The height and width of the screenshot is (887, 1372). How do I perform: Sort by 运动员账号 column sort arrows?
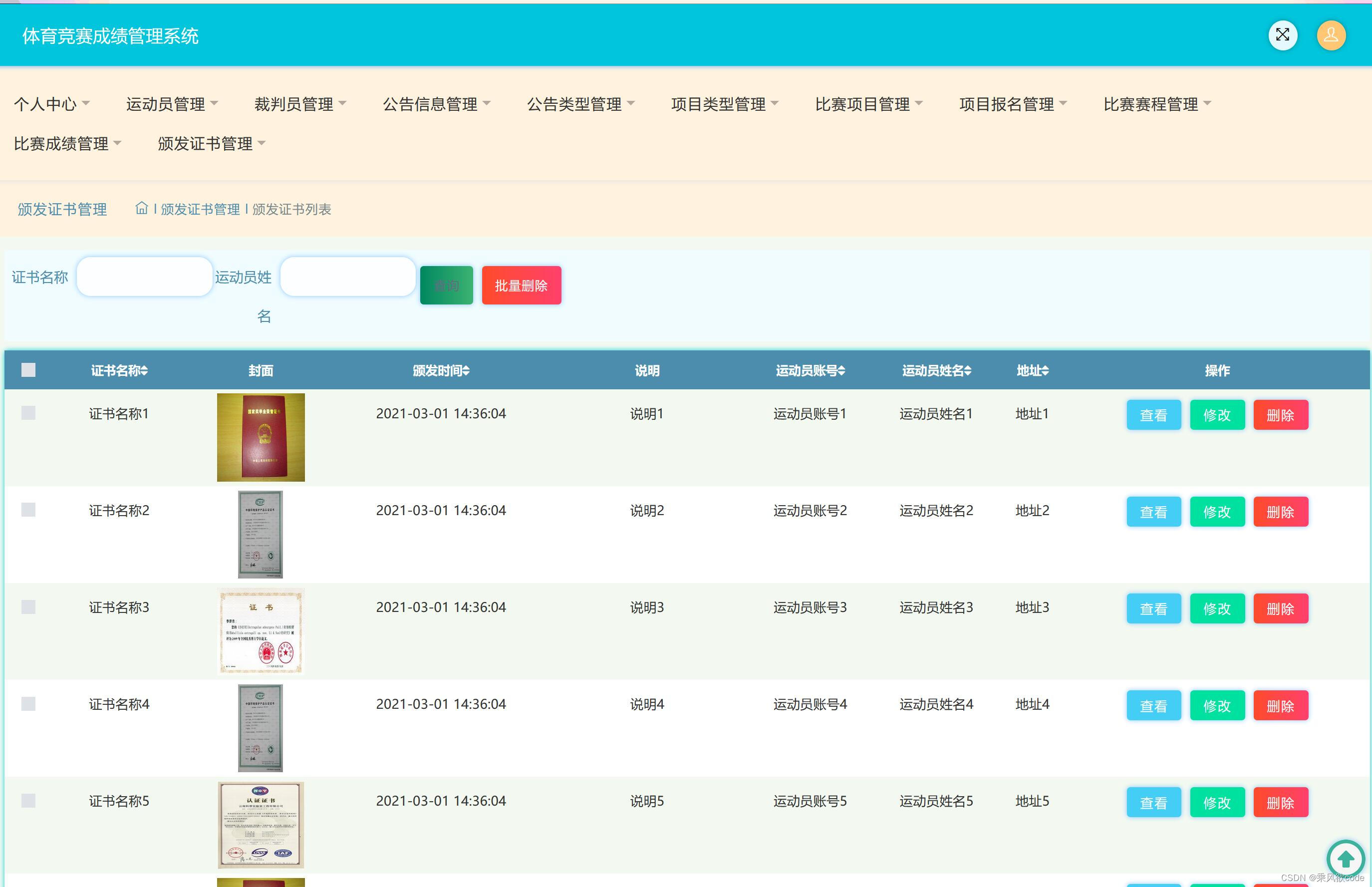click(842, 371)
